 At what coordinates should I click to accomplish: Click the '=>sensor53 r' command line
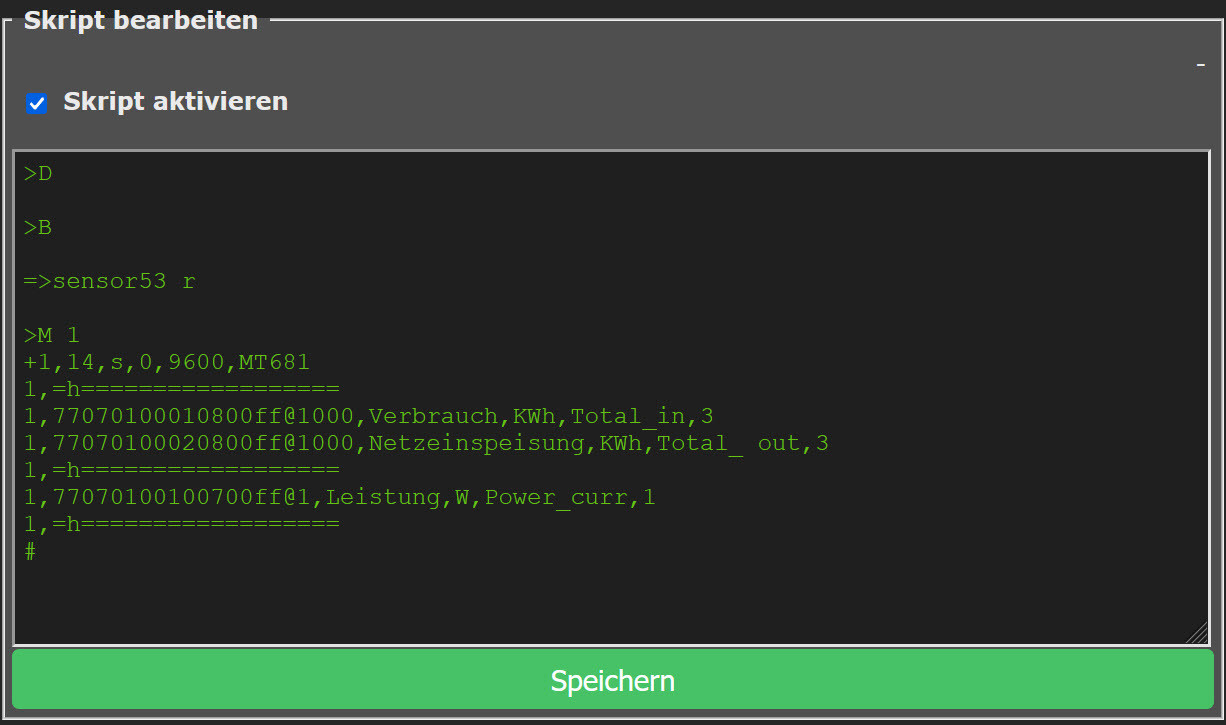point(110,282)
